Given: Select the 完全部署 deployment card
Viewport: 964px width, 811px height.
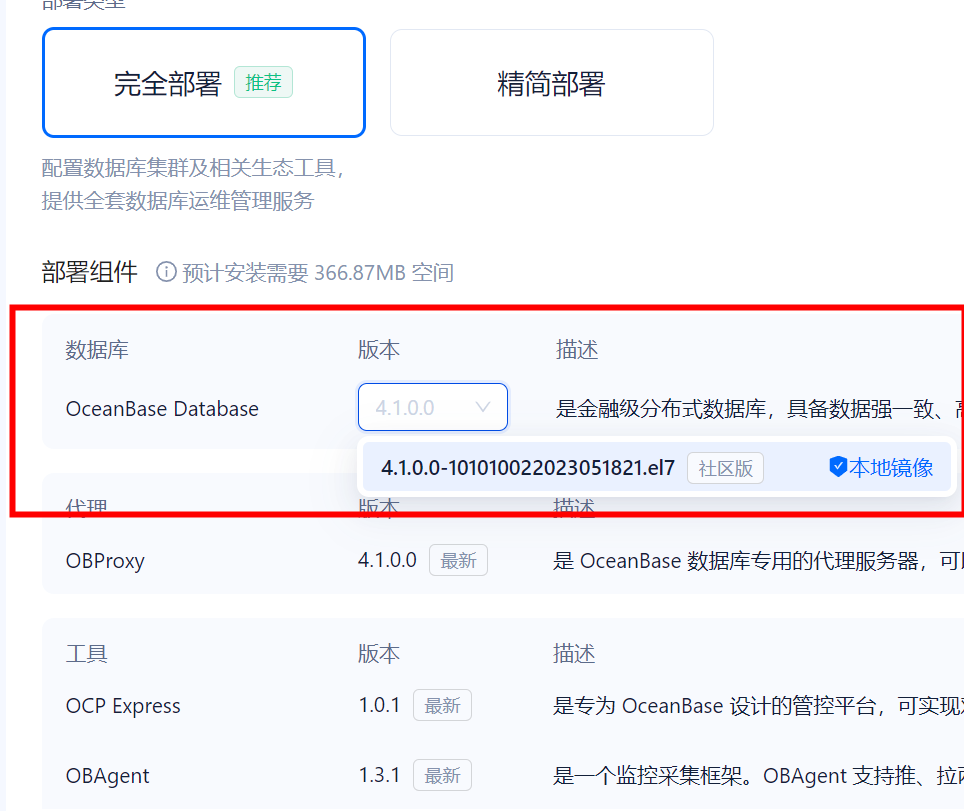Looking at the screenshot, I should point(203,82).
